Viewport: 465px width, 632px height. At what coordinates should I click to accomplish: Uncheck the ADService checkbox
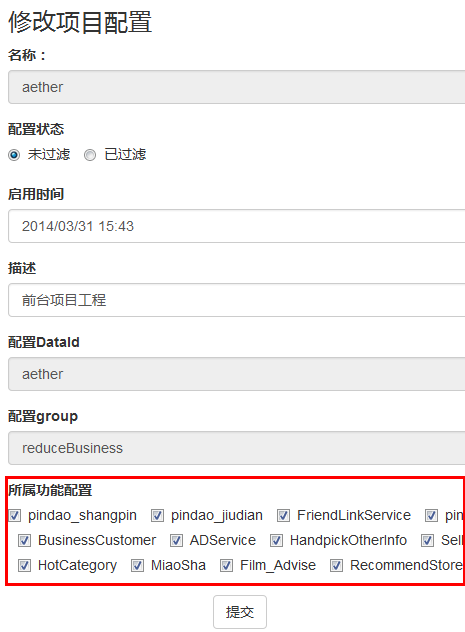click(x=176, y=541)
